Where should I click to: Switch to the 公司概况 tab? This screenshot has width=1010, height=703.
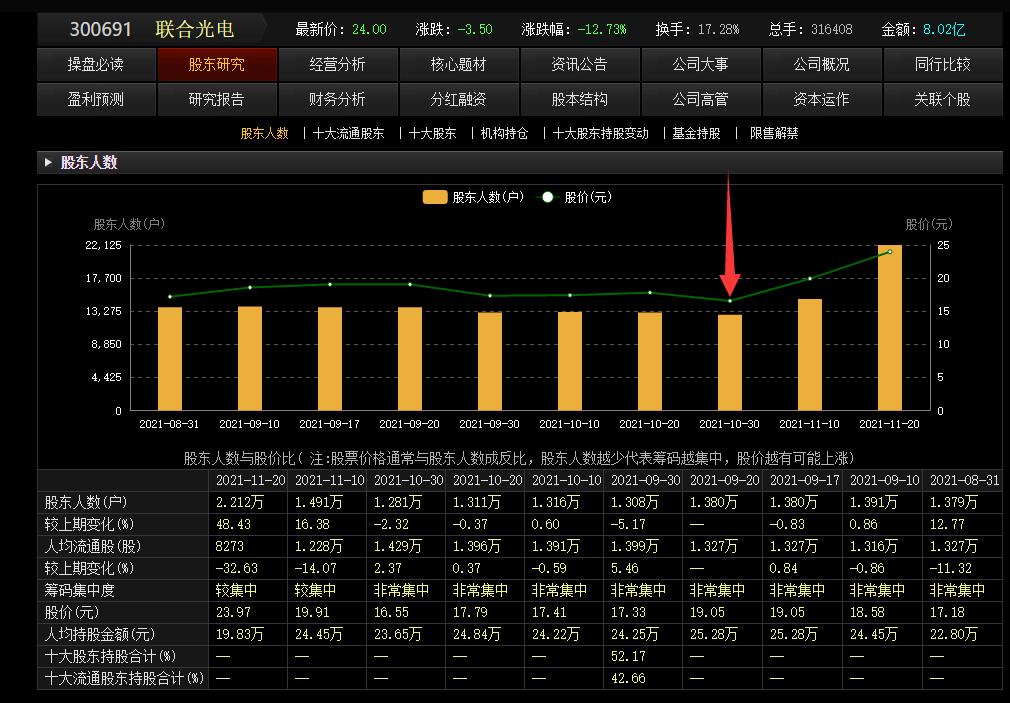click(x=822, y=64)
